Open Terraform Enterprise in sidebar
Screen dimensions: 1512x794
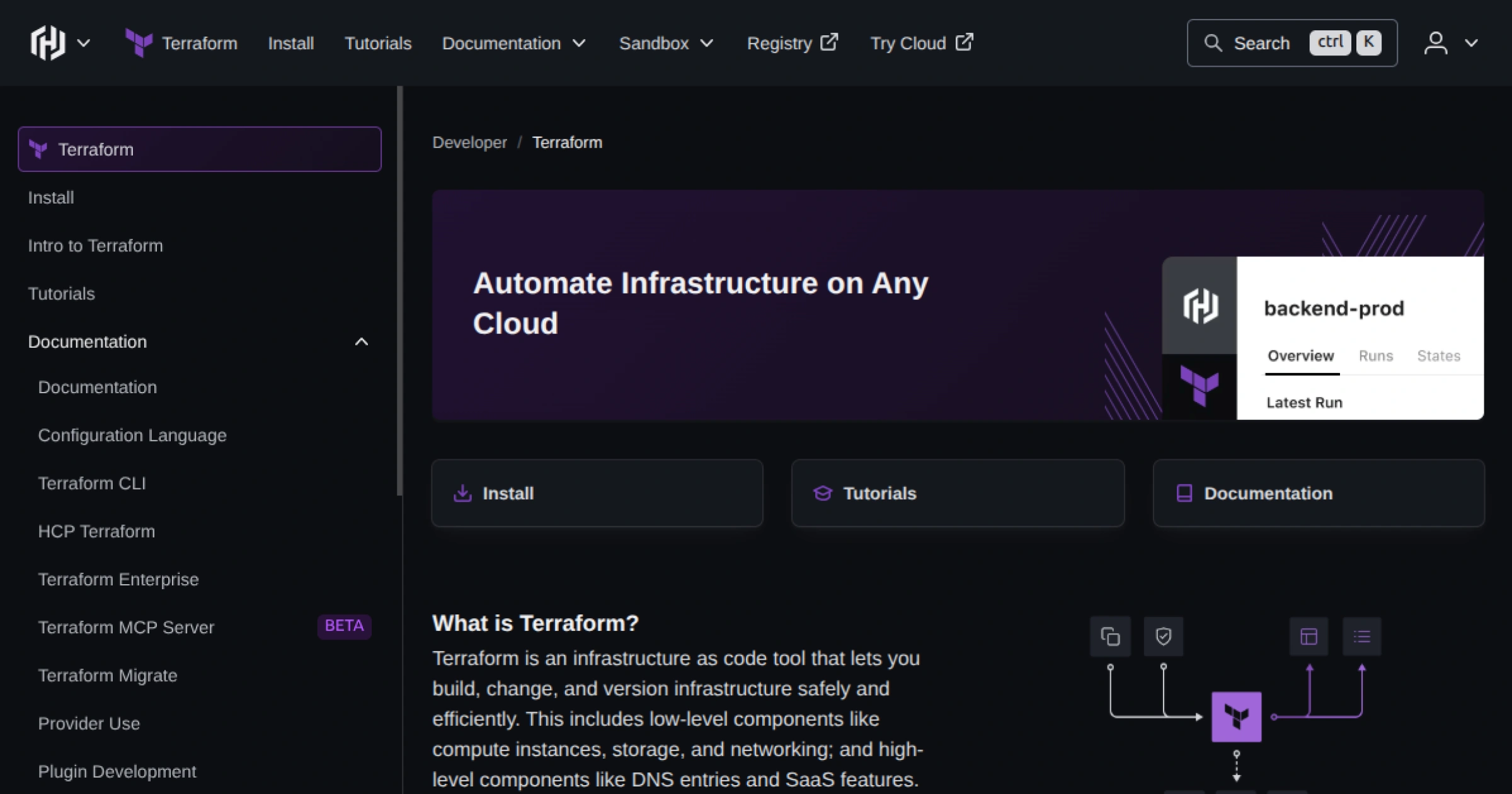(x=118, y=579)
